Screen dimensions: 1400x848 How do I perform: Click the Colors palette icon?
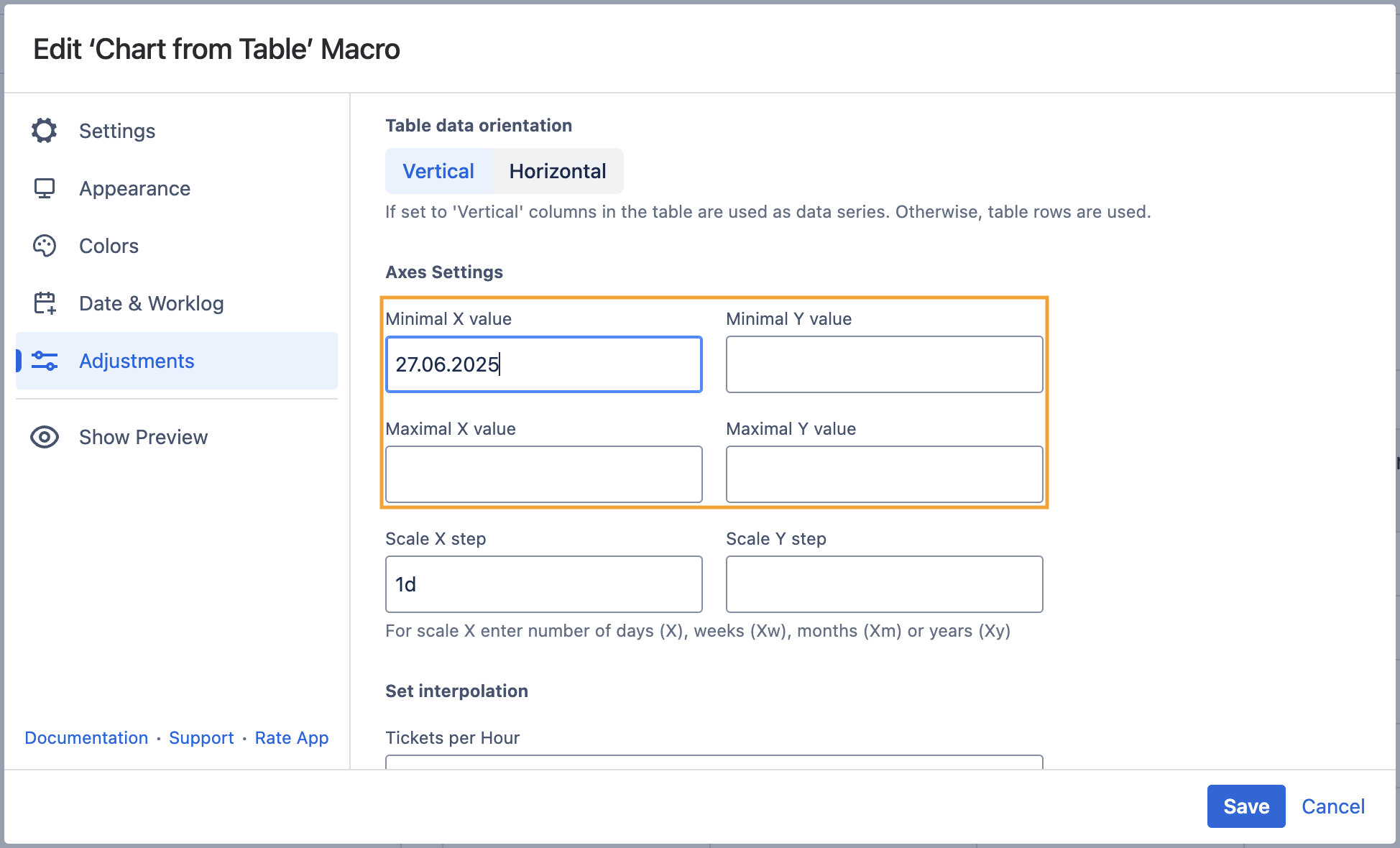[x=45, y=246]
